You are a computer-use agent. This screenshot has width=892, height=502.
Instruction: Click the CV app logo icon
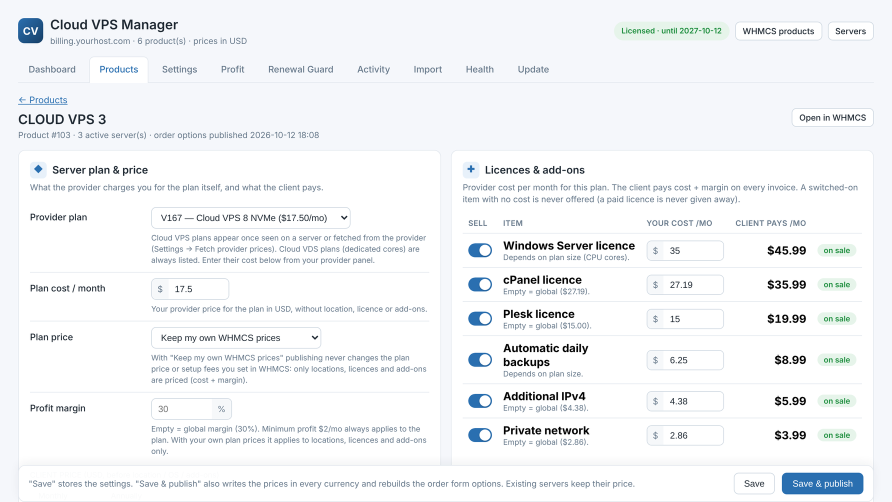[31, 31]
